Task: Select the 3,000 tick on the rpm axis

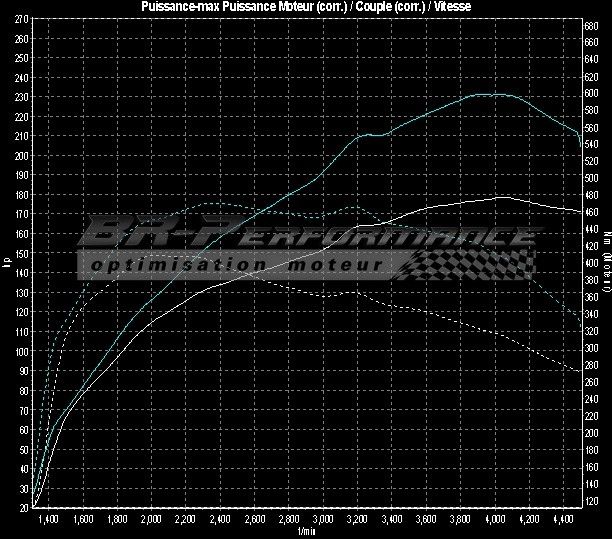Action: pyautogui.click(x=322, y=520)
